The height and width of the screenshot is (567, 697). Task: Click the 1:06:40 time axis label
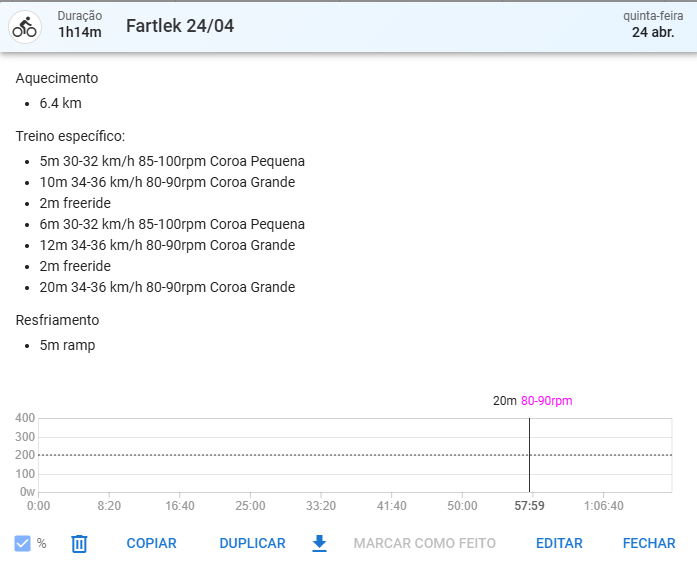coord(604,506)
